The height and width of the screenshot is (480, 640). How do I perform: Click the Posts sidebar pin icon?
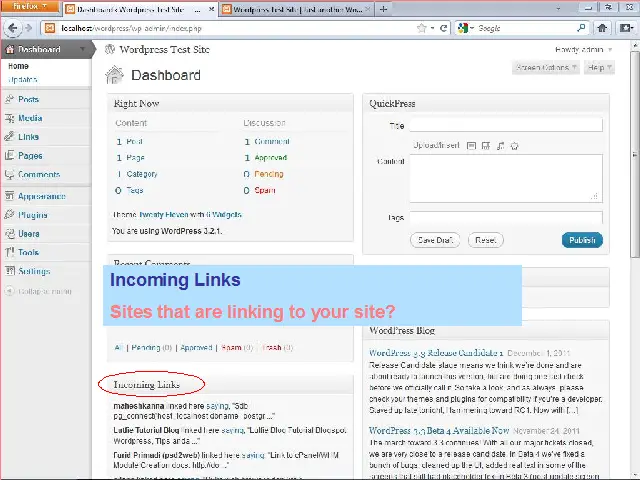[9, 99]
